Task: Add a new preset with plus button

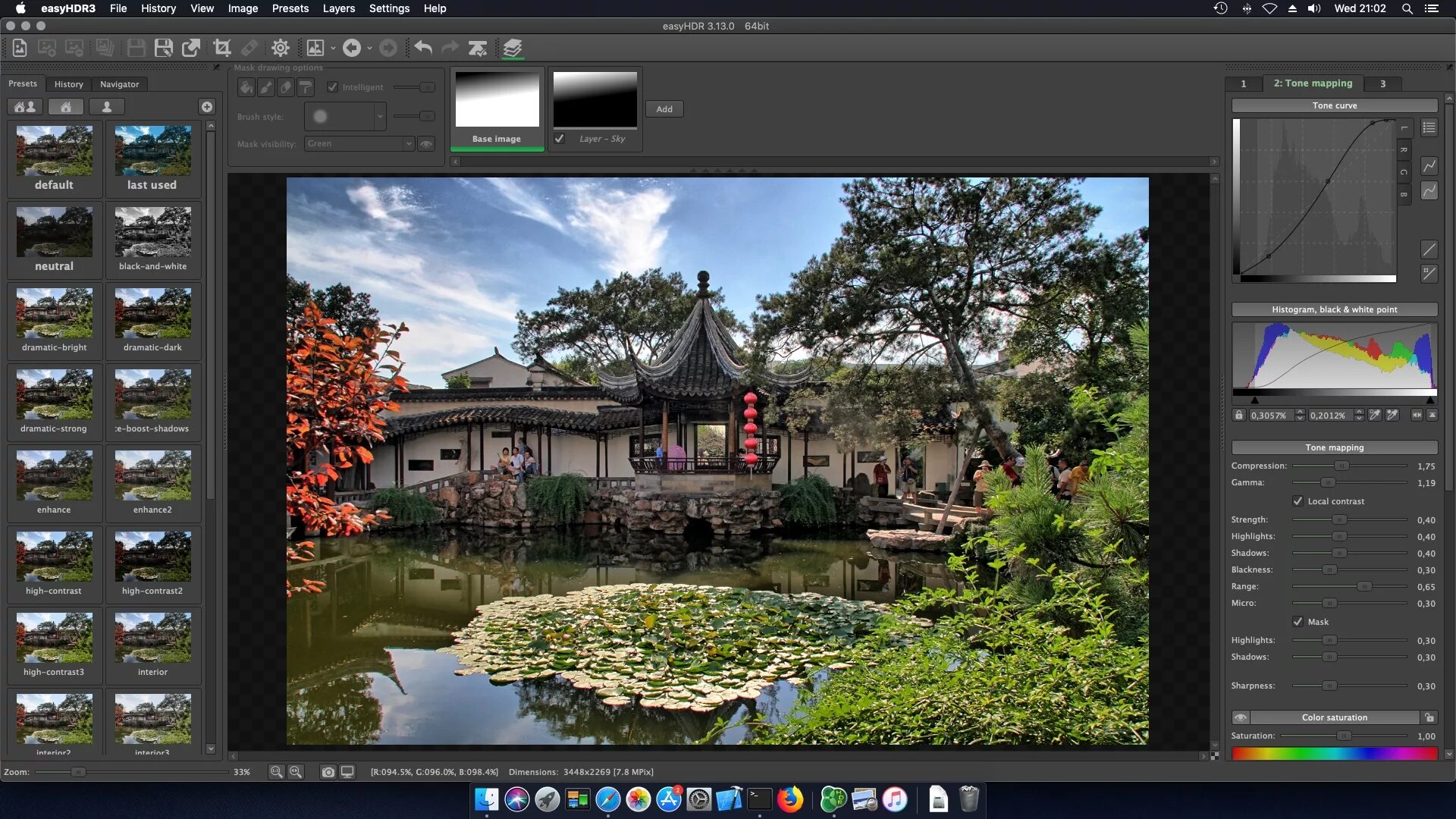Action: pos(206,107)
